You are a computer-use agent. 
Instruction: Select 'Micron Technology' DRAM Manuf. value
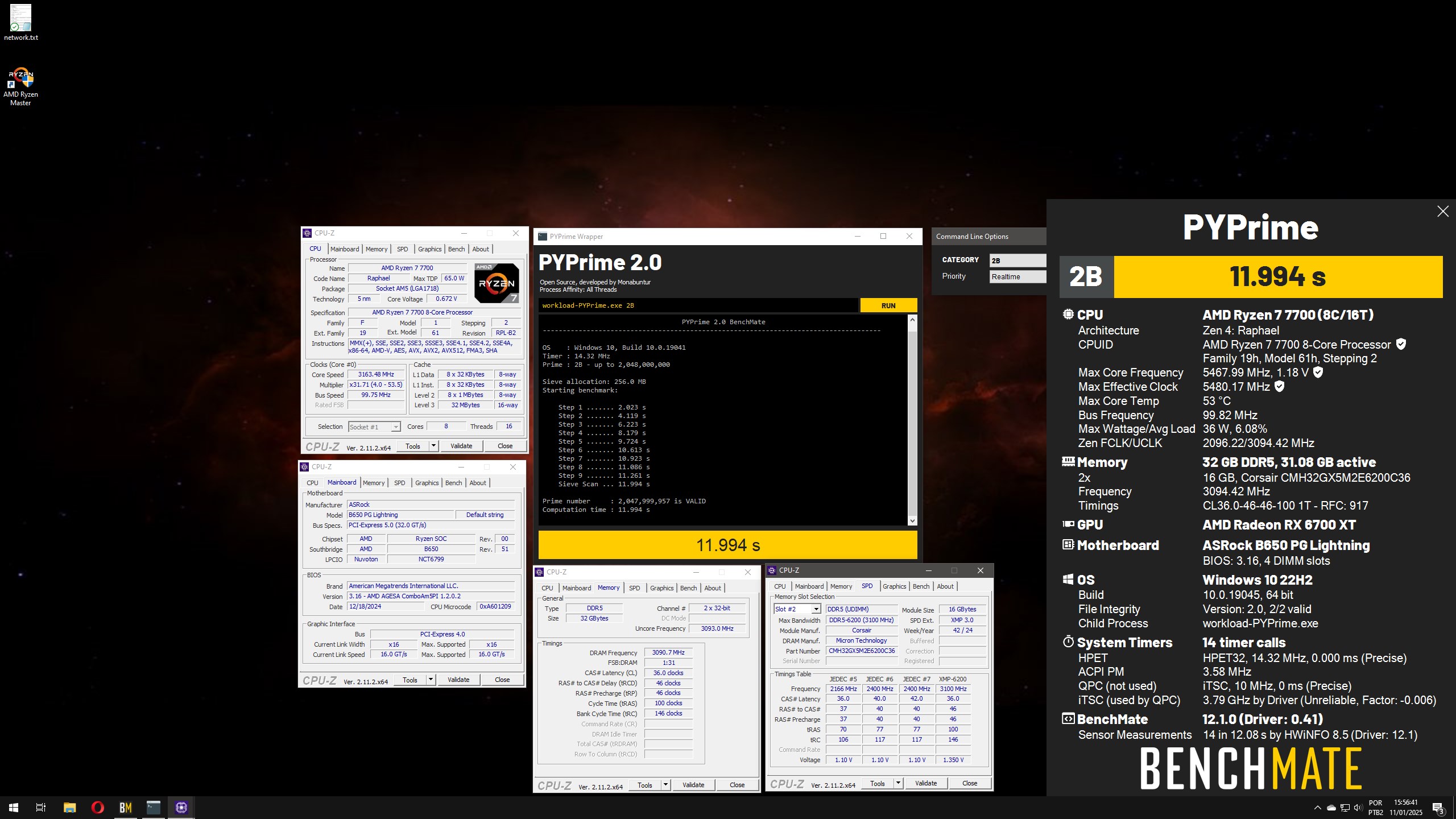[861, 640]
